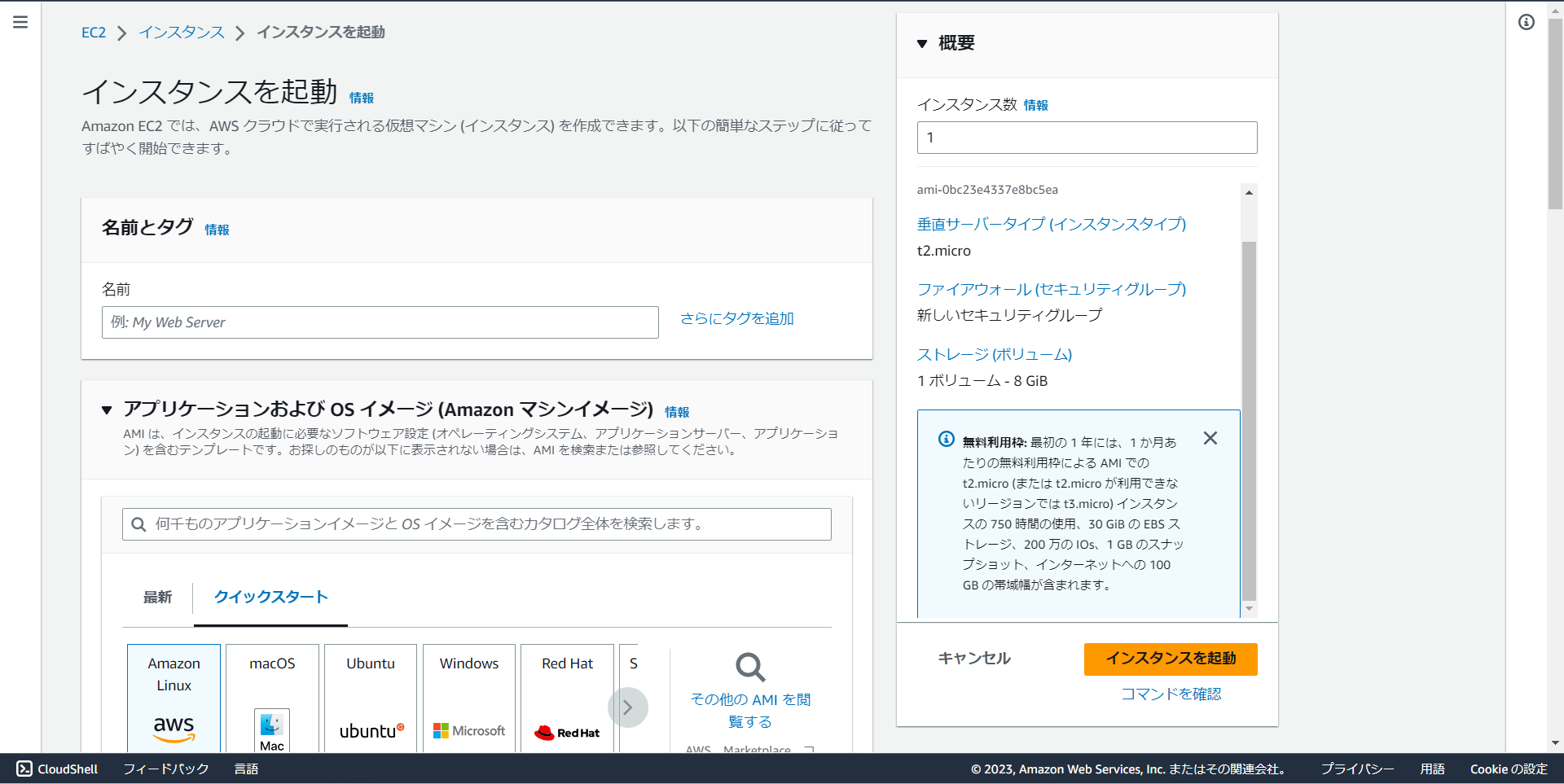This screenshot has height=784, width=1564.
Task: Click the 名前とタグ section heading
Action: click(147, 228)
